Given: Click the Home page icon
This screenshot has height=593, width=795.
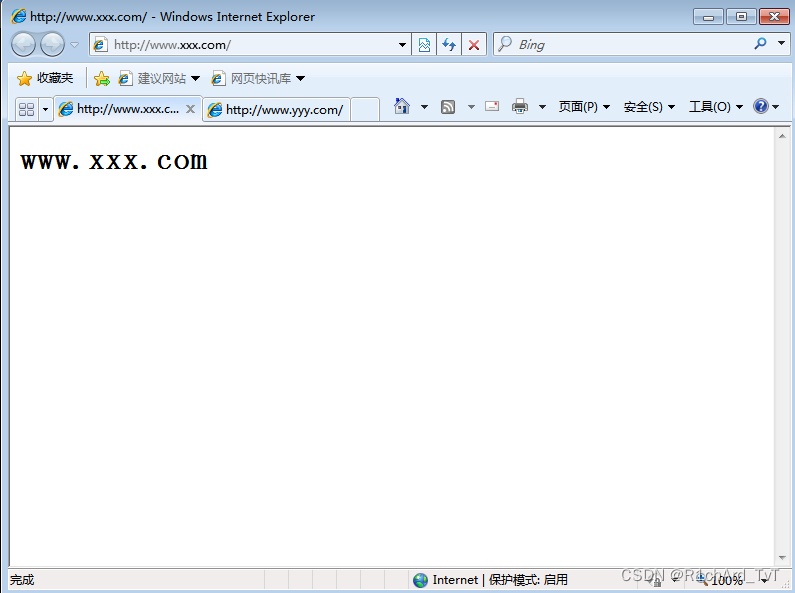Looking at the screenshot, I should (402, 106).
